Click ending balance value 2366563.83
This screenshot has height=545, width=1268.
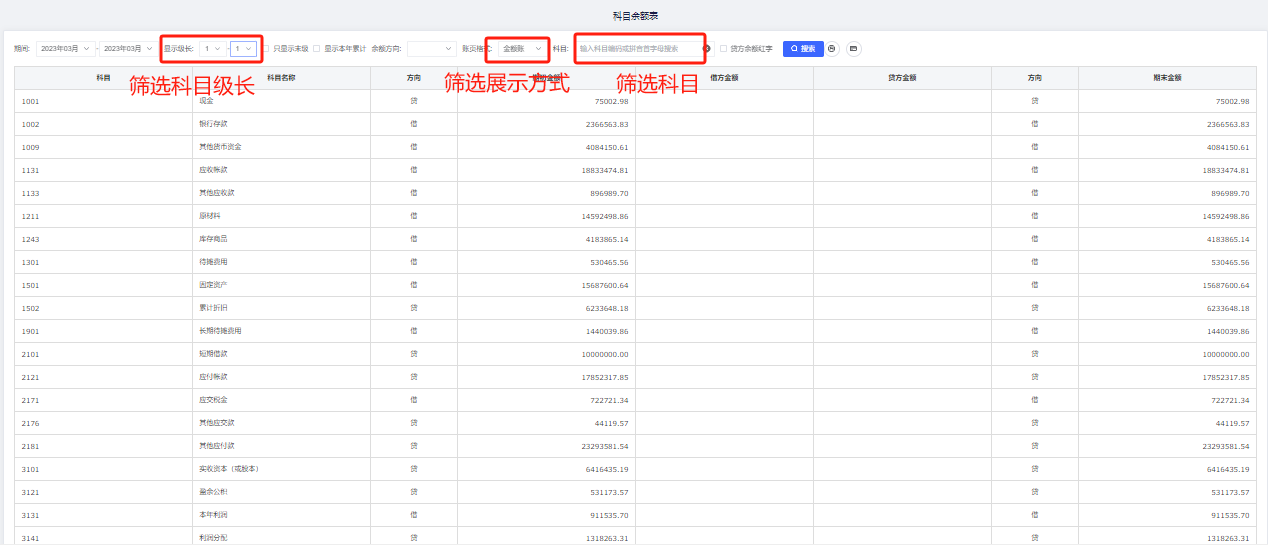pyautogui.click(x=1228, y=124)
